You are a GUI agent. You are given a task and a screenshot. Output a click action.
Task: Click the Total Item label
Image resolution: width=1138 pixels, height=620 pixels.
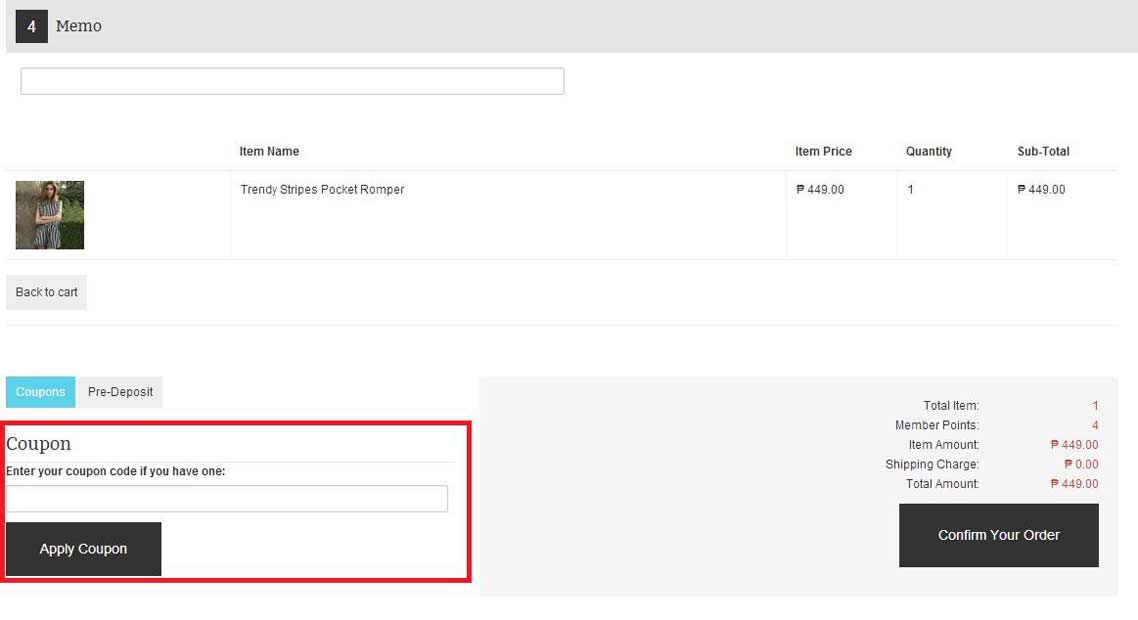coord(951,406)
